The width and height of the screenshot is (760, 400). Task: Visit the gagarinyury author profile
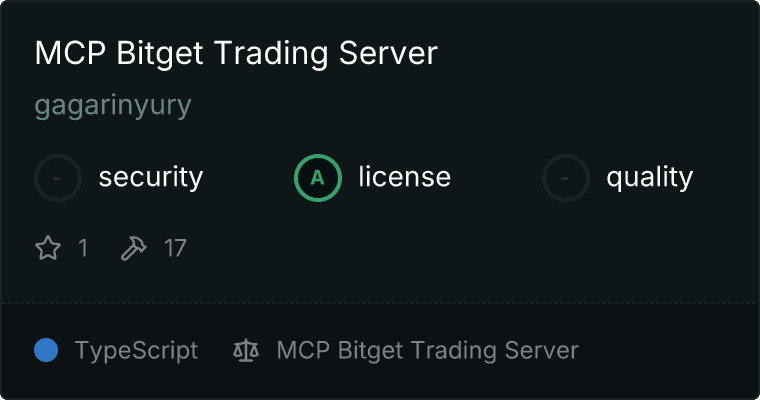[x=113, y=105]
